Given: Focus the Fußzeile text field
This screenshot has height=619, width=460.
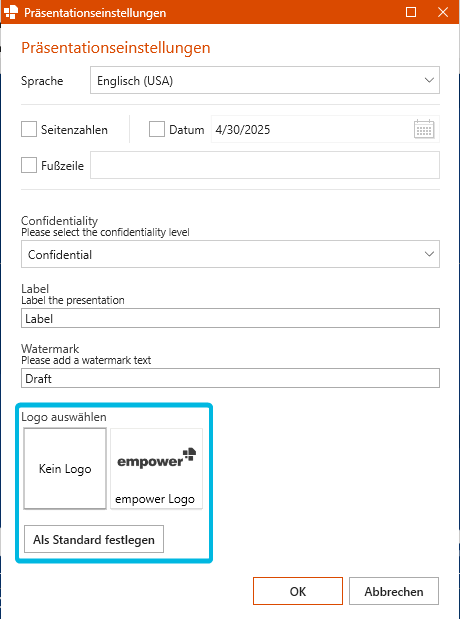Looking at the screenshot, I should (x=265, y=165).
